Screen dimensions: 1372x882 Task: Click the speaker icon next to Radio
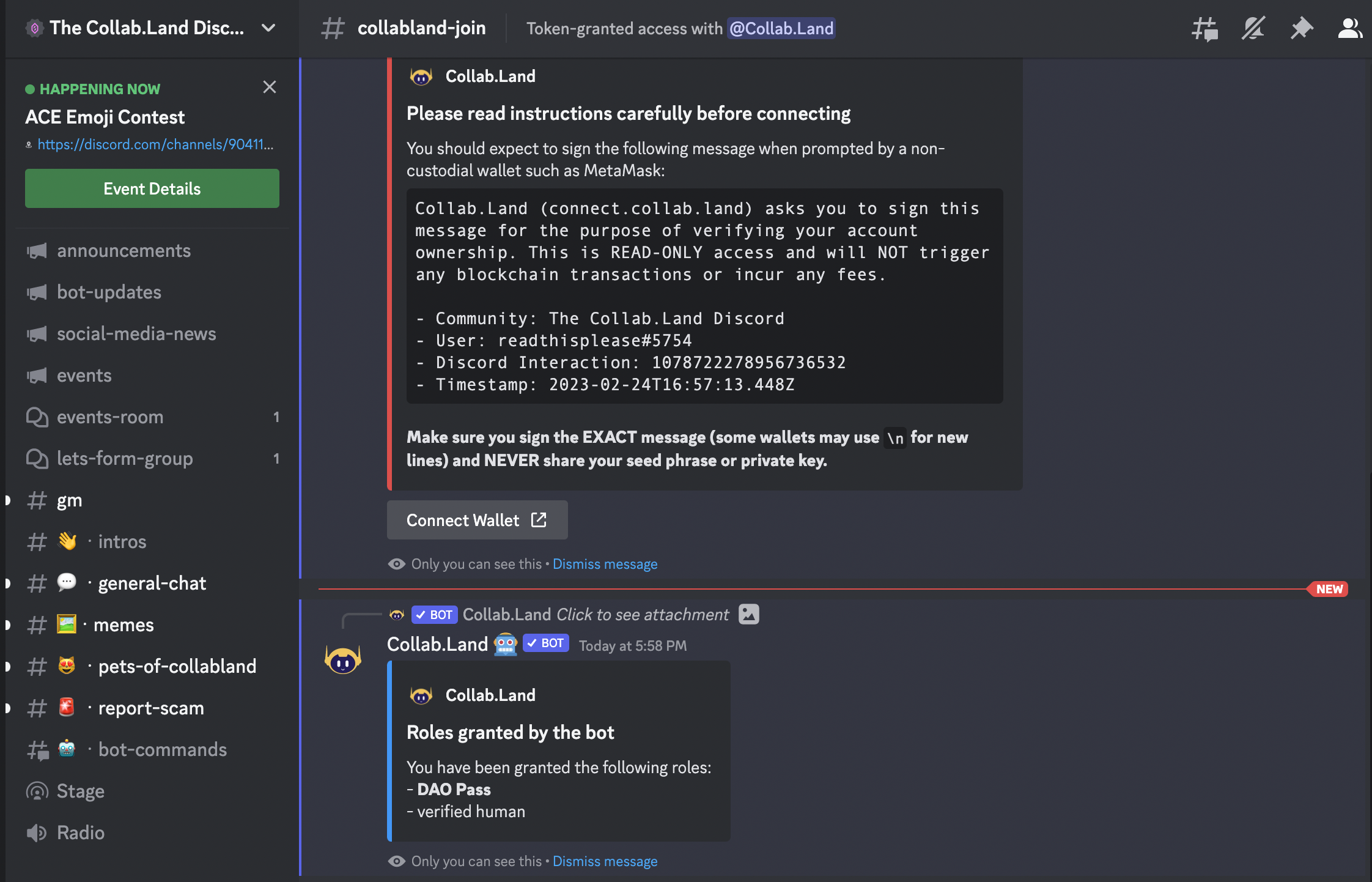tap(37, 833)
